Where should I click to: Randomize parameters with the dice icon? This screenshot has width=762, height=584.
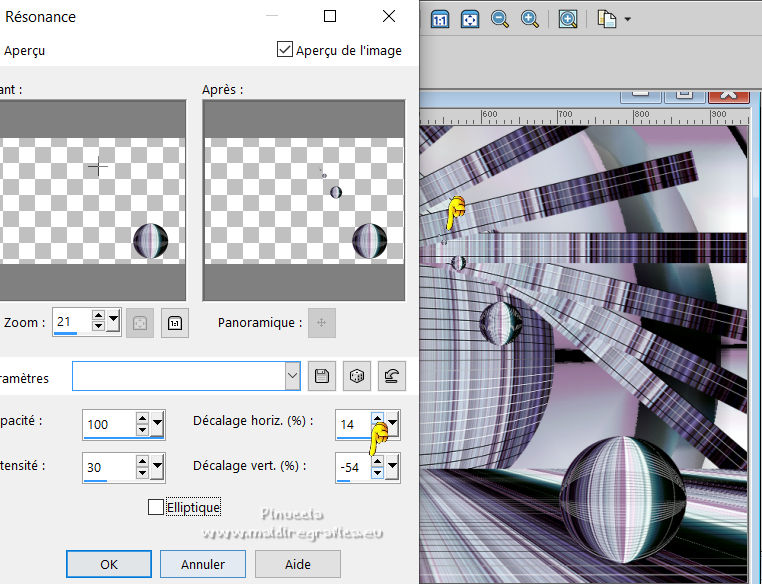[x=355, y=376]
